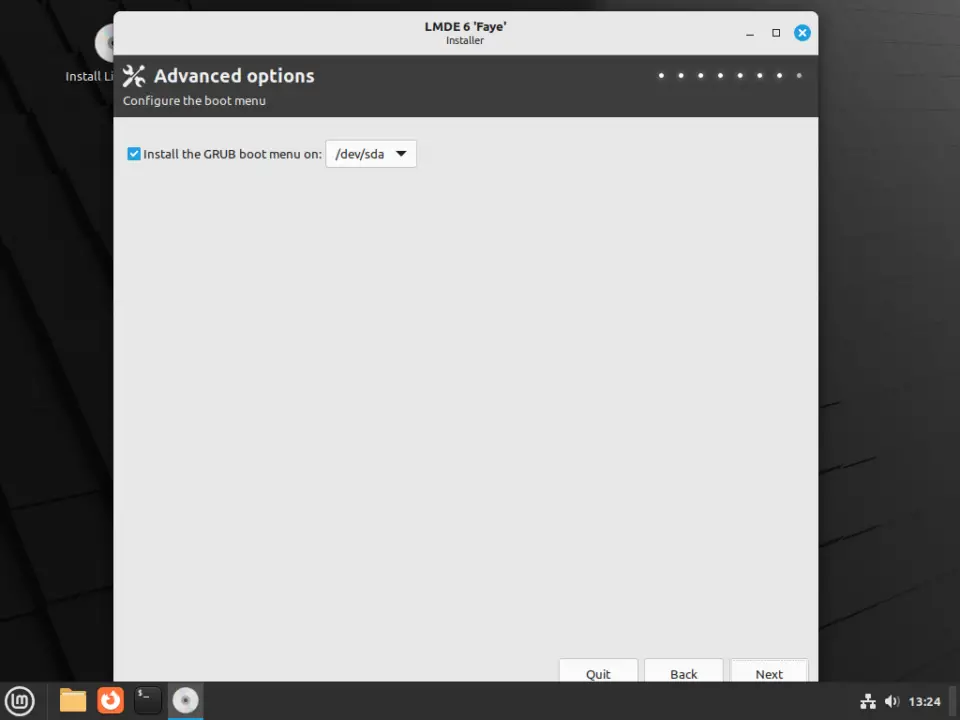Minimize the installer window
960x720 pixels.
pyautogui.click(x=750, y=33)
